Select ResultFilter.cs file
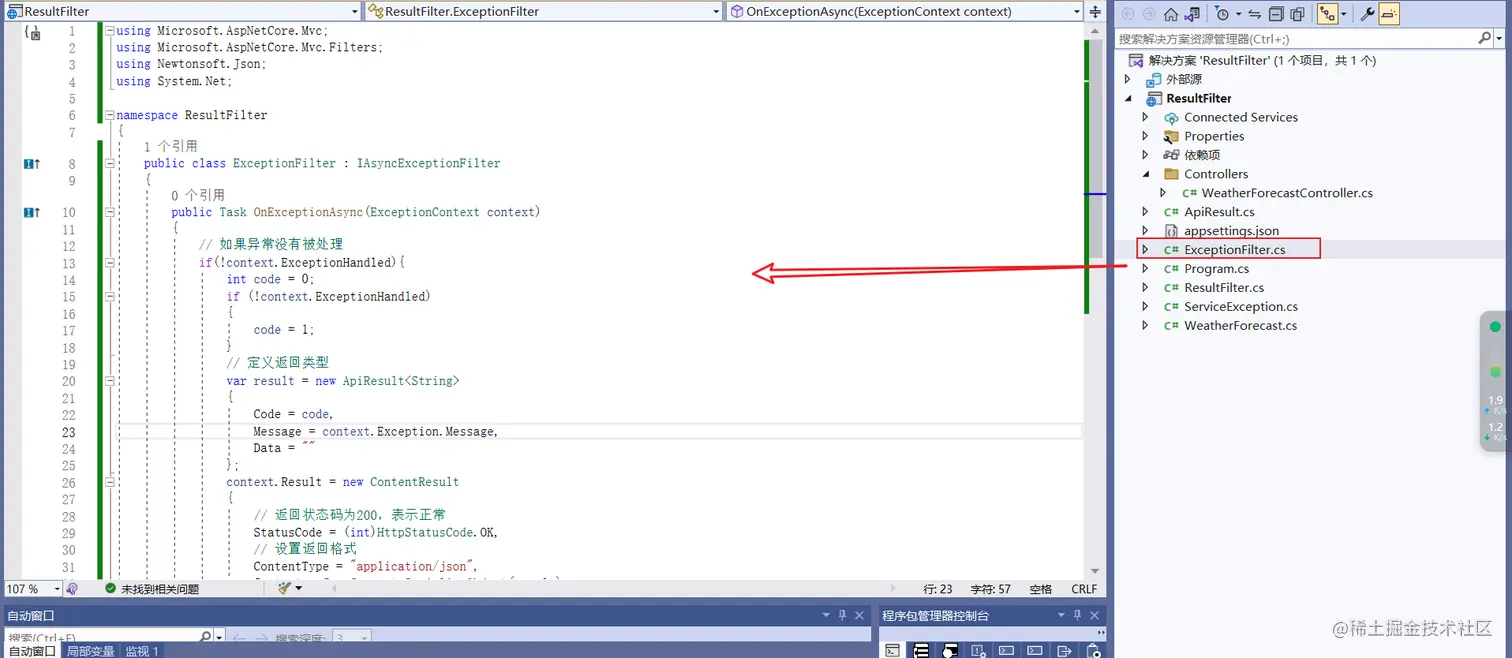This screenshot has height=658, width=1512. [1224, 288]
